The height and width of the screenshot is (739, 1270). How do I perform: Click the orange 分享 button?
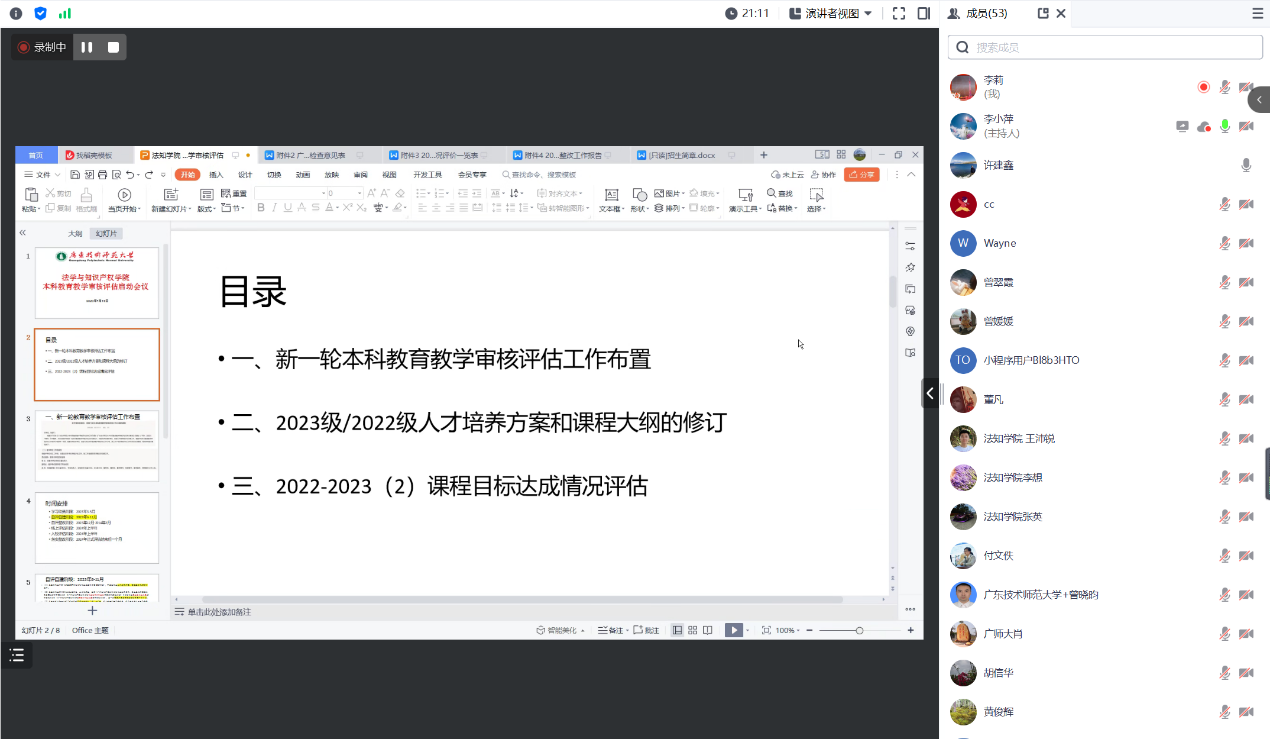tap(861, 174)
